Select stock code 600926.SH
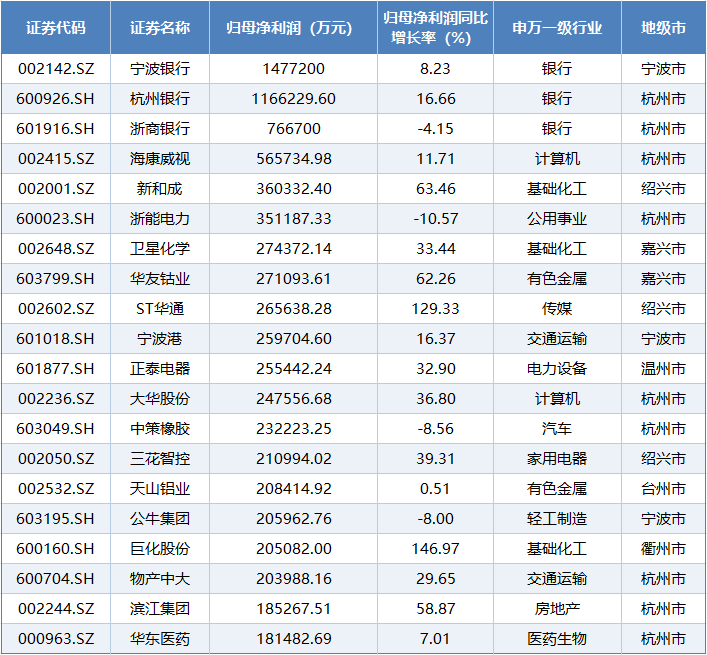The image size is (707, 655). (56, 99)
